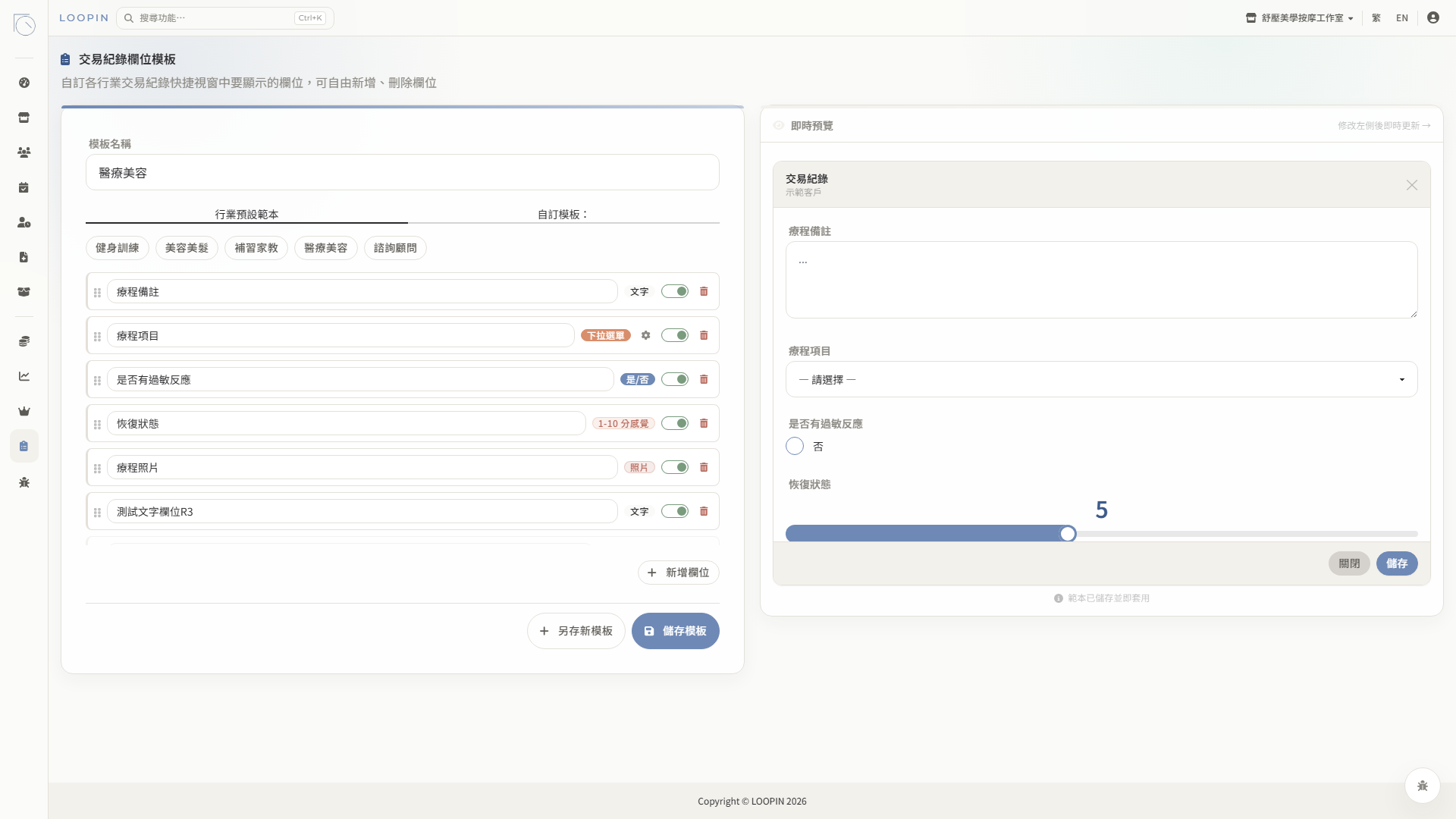Open the calendar icon in sidebar

(24, 187)
